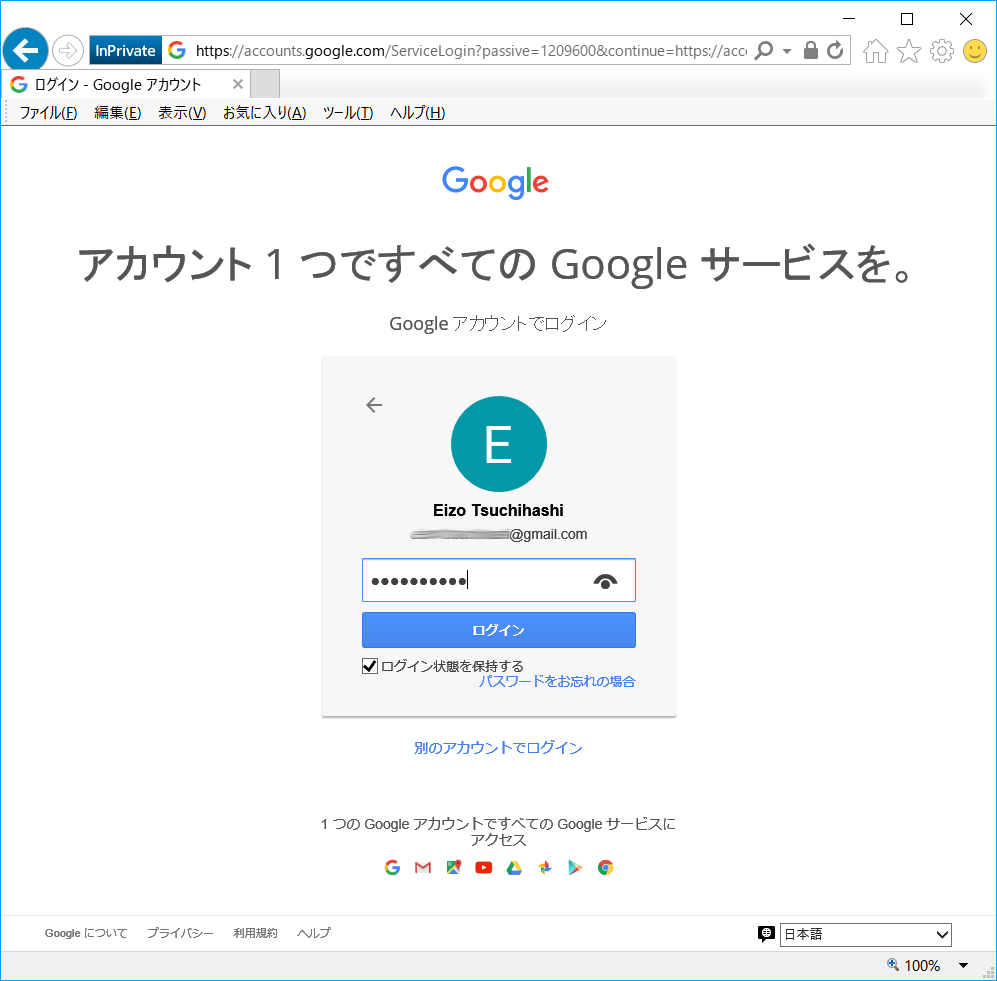
Task: Click the blue ログイン button
Action: 498,630
